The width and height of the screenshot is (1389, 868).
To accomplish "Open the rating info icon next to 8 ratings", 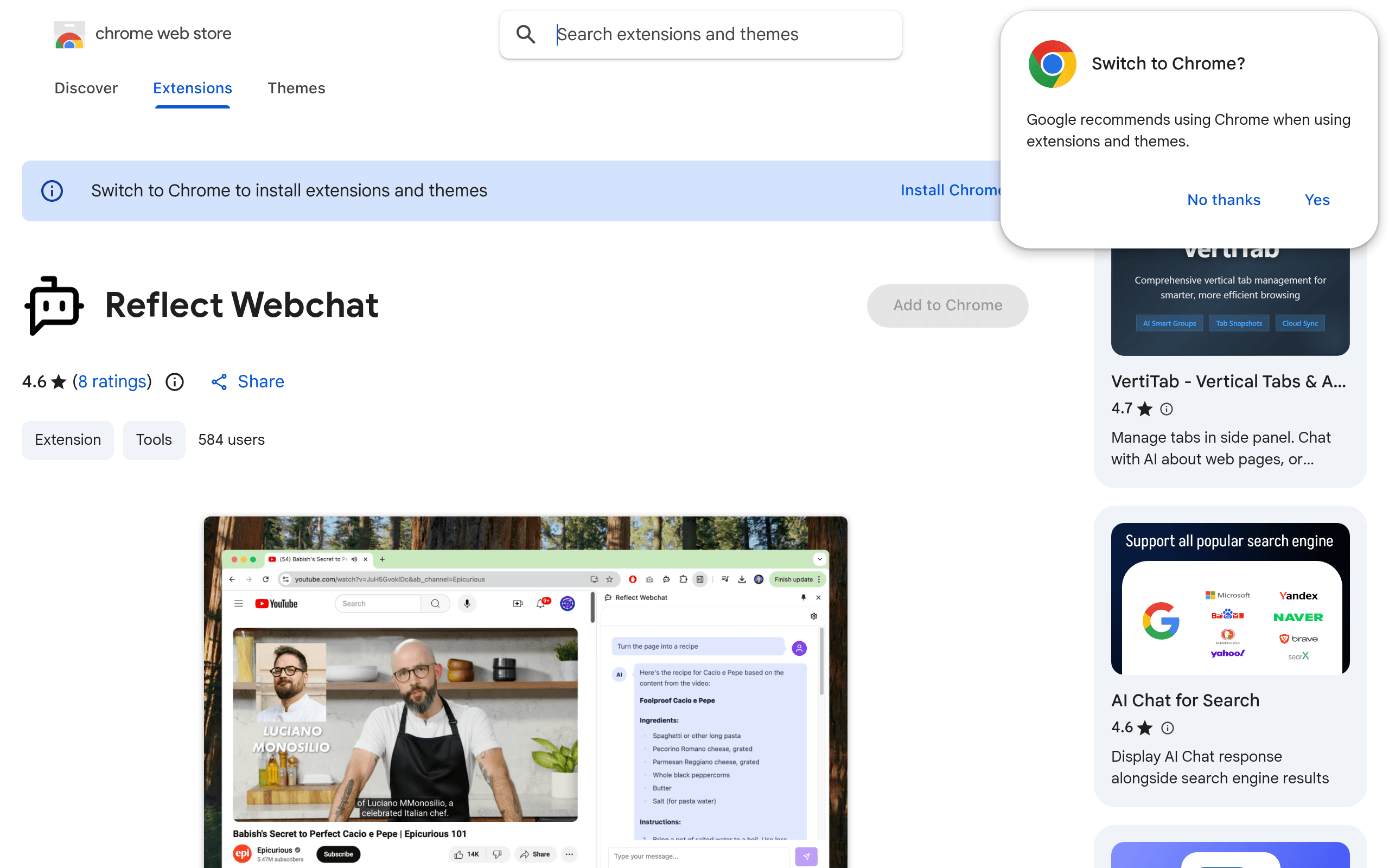I will [175, 382].
